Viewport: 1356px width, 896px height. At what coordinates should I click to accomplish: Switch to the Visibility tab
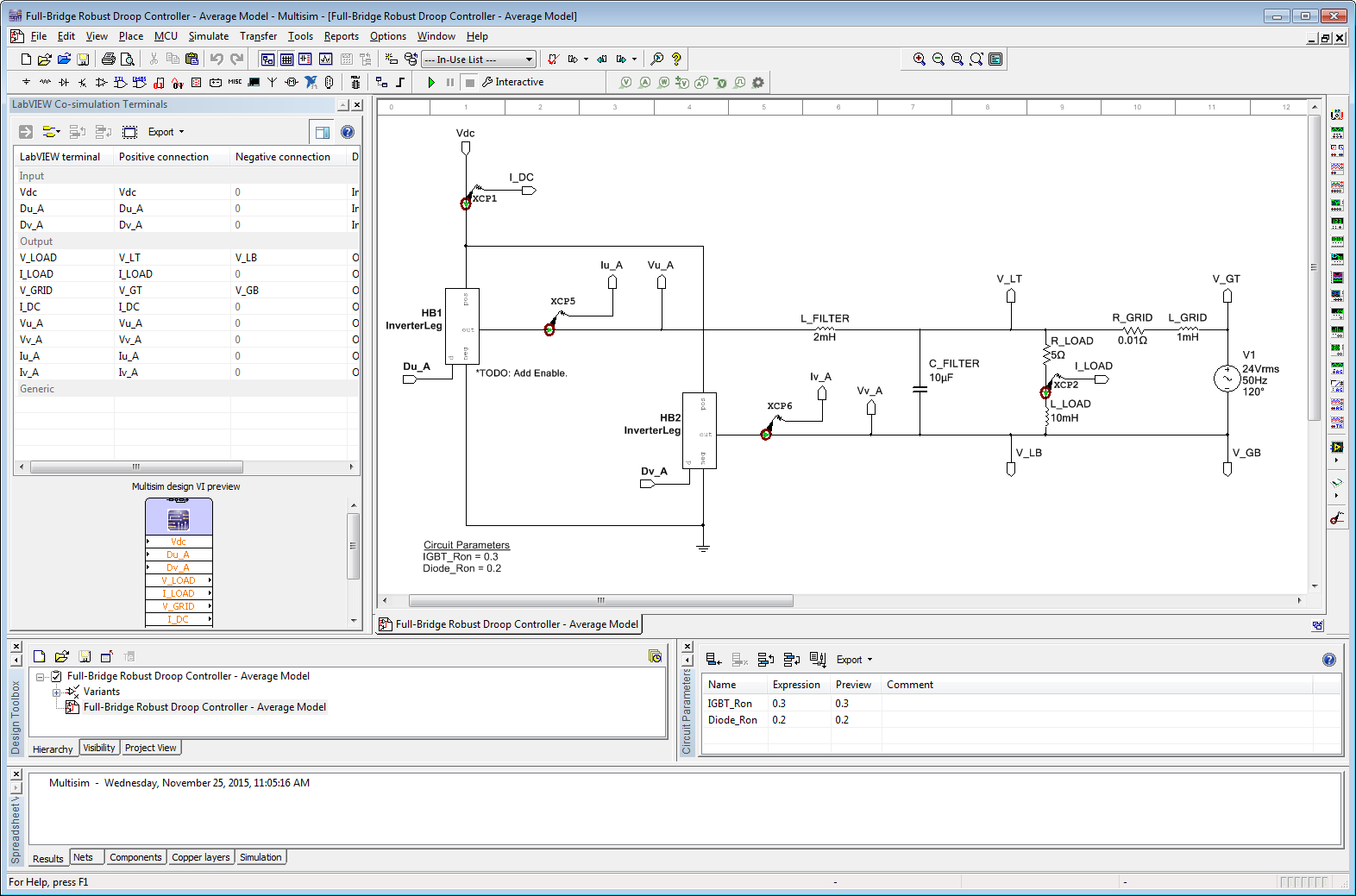[99, 748]
